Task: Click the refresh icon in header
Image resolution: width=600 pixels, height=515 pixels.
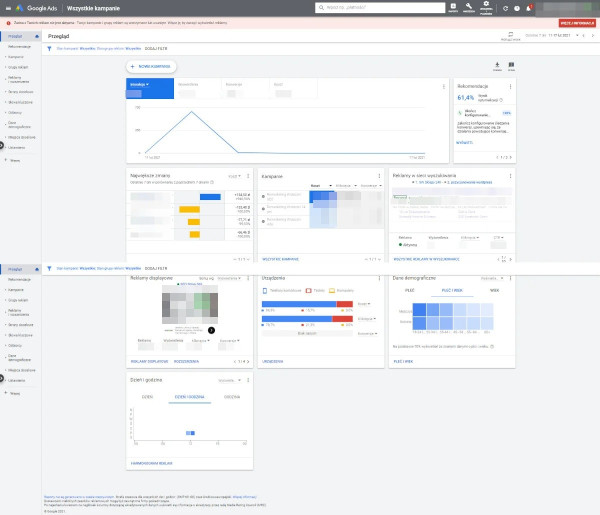Action: (x=505, y=7)
